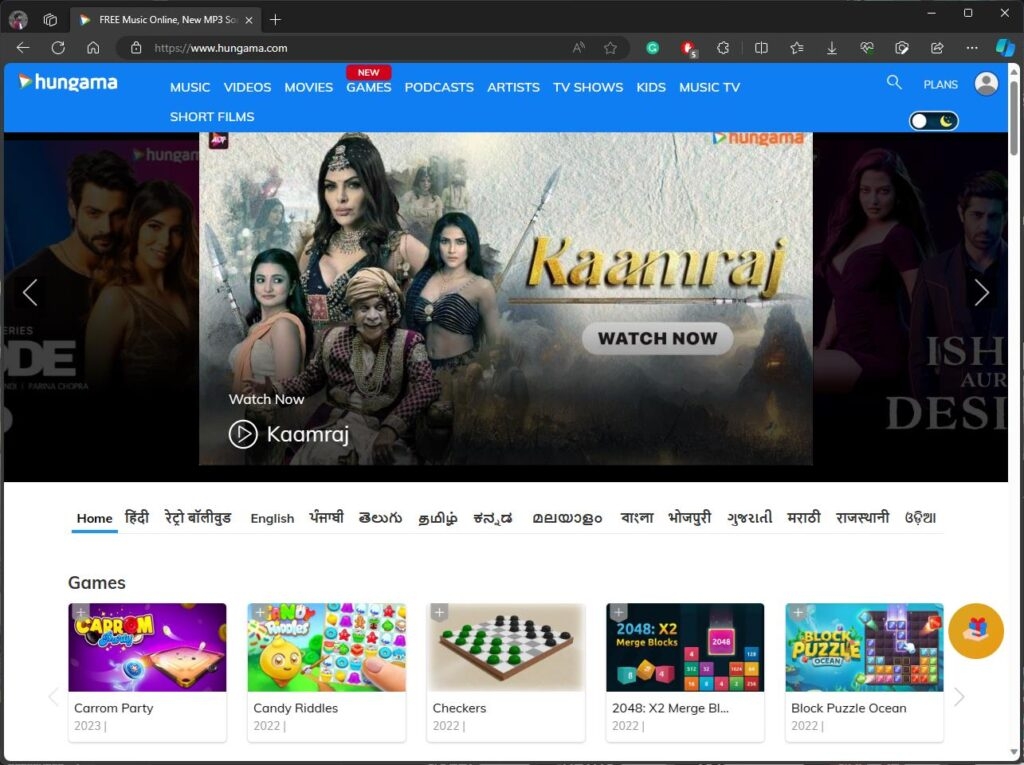Screen dimensions: 1024x765
Task: Open Copilot sidebar icon
Action: pos(1005,48)
